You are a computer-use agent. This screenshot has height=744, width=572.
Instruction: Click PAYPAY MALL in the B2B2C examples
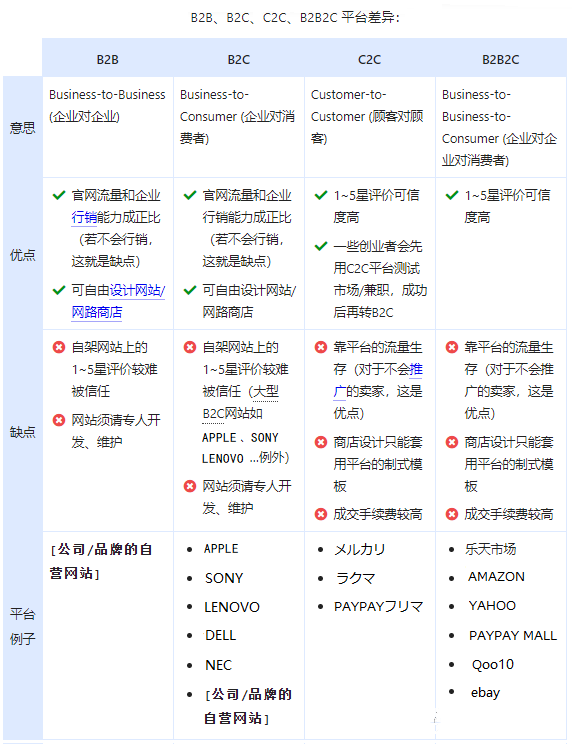[x=513, y=635]
